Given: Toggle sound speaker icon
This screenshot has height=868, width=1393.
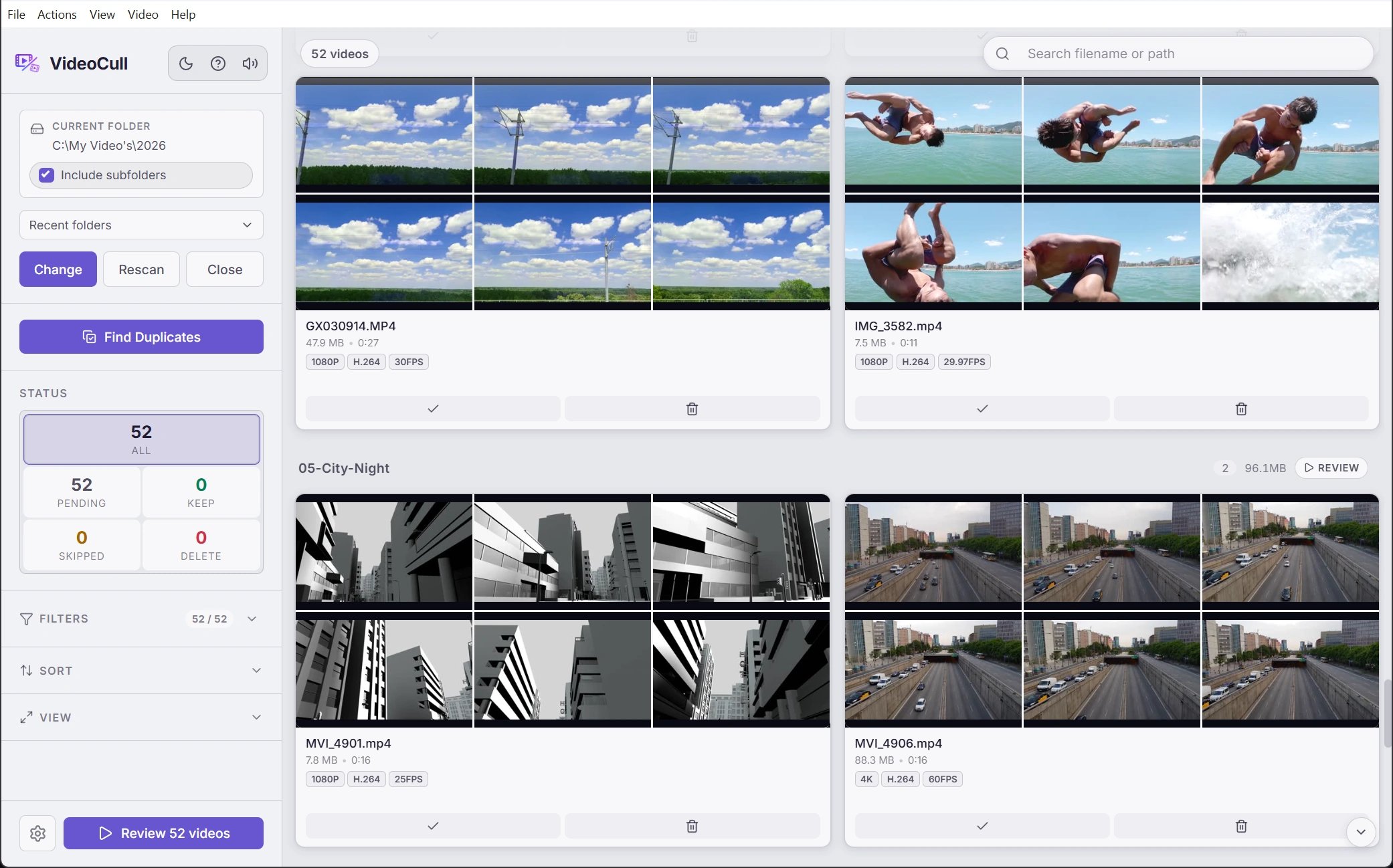Looking at the screenshot, I should 250,64.
